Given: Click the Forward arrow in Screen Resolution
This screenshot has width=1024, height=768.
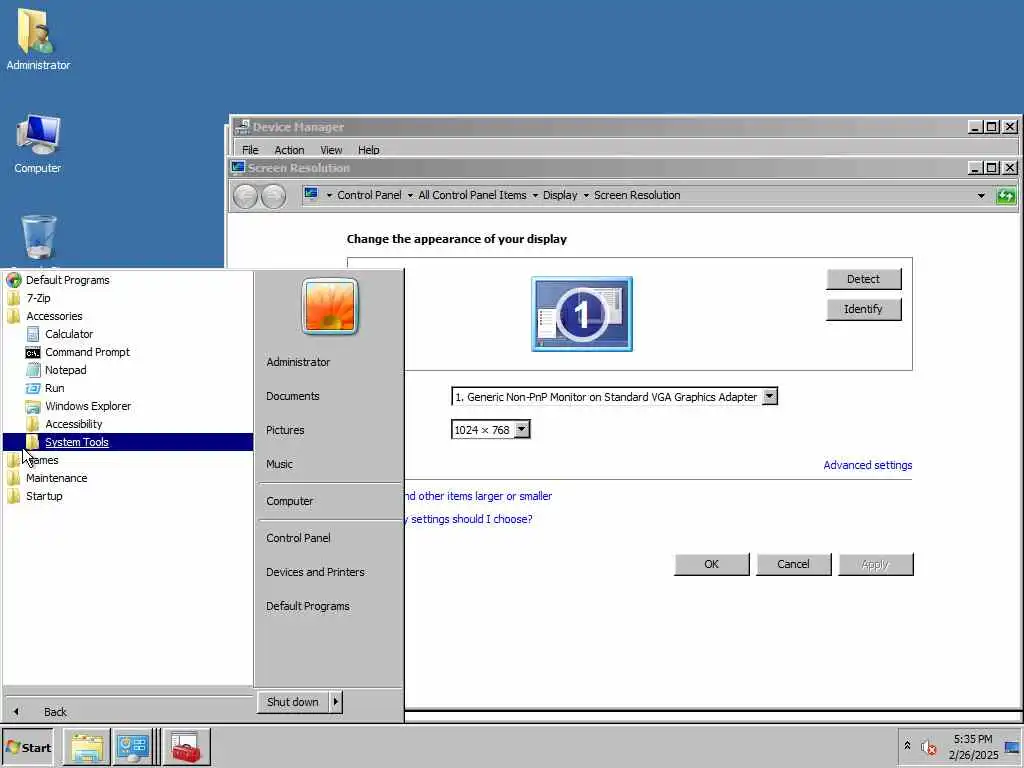Looking at the screenshot, I should point(274,196).
